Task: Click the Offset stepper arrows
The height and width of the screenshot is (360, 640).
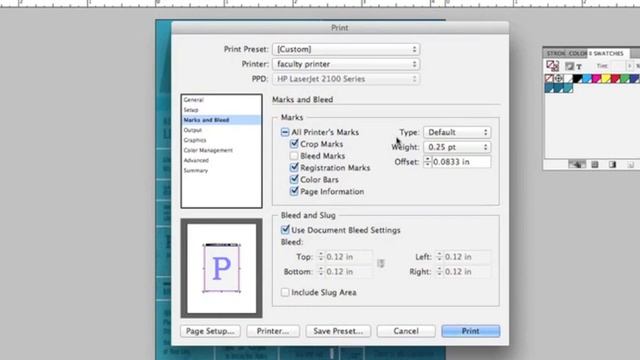Action: (427, 162)
